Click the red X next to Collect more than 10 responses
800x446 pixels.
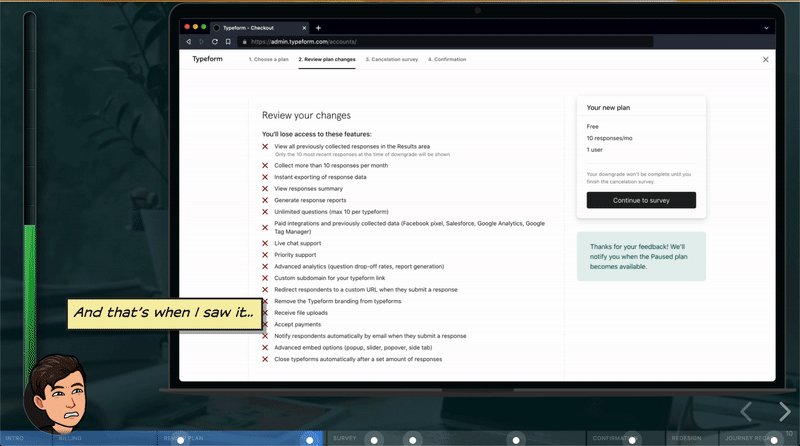pos(265,165)
